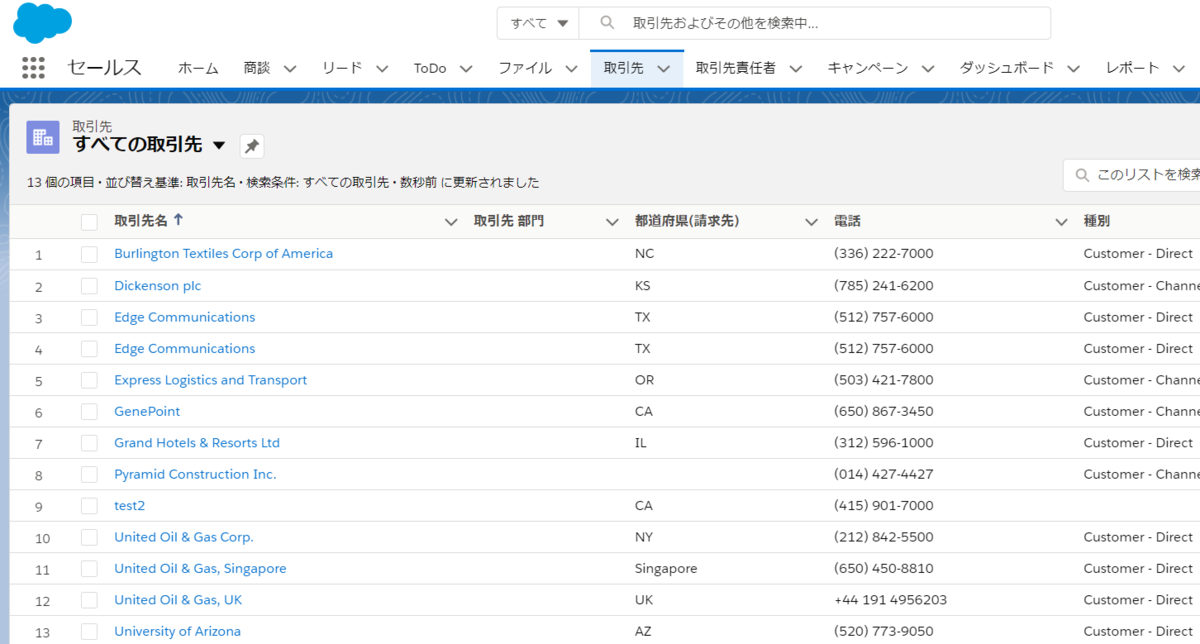This screenshot has height=644, width=1200.
Task: Click phone number (336) 222-7000
Action: [883, 254]
